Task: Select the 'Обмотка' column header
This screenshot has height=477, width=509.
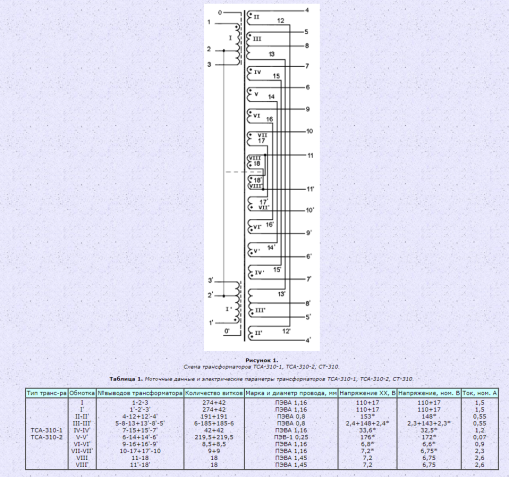Action: pos(82,393)
